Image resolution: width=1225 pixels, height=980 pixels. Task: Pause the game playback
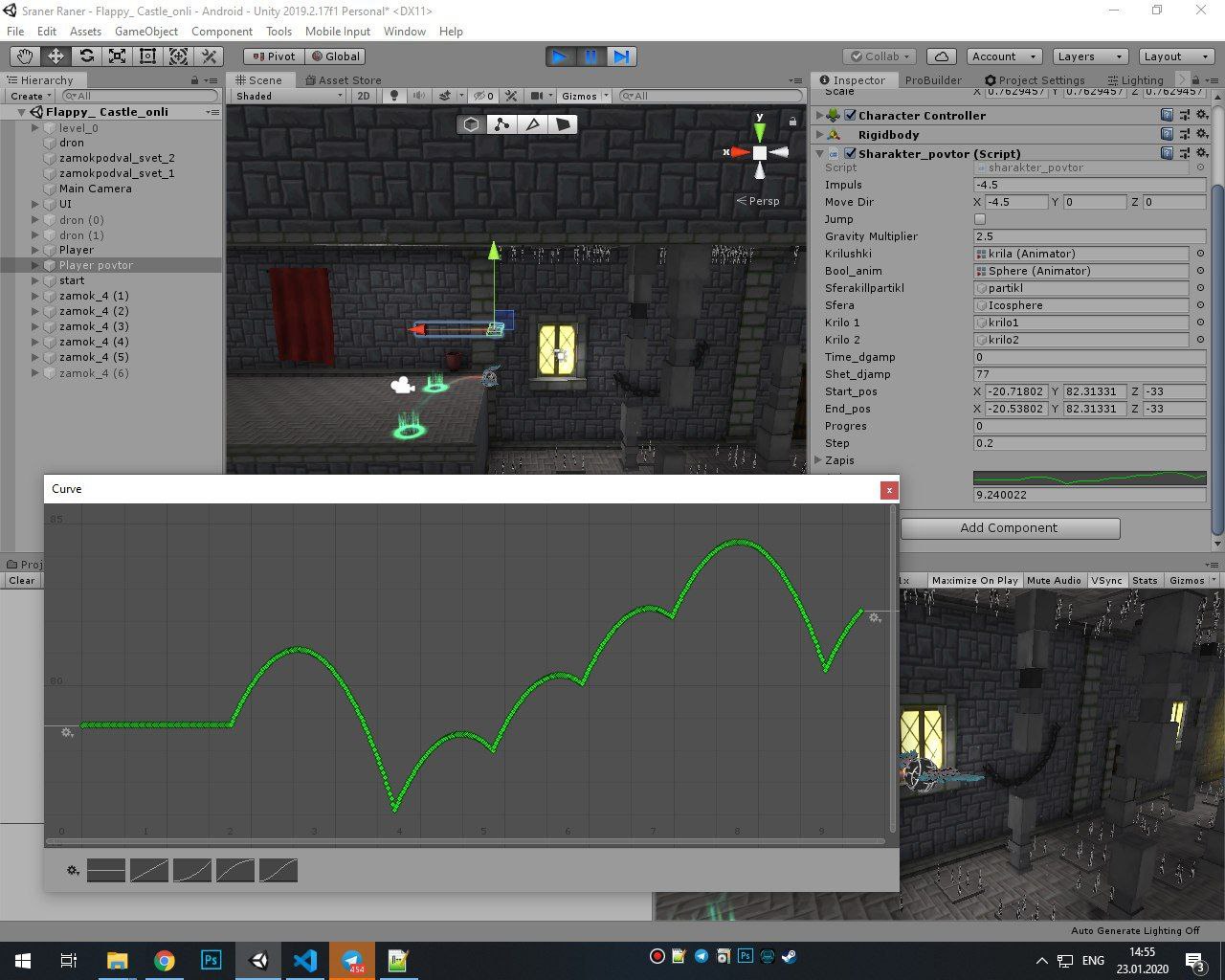pos(590,56)
